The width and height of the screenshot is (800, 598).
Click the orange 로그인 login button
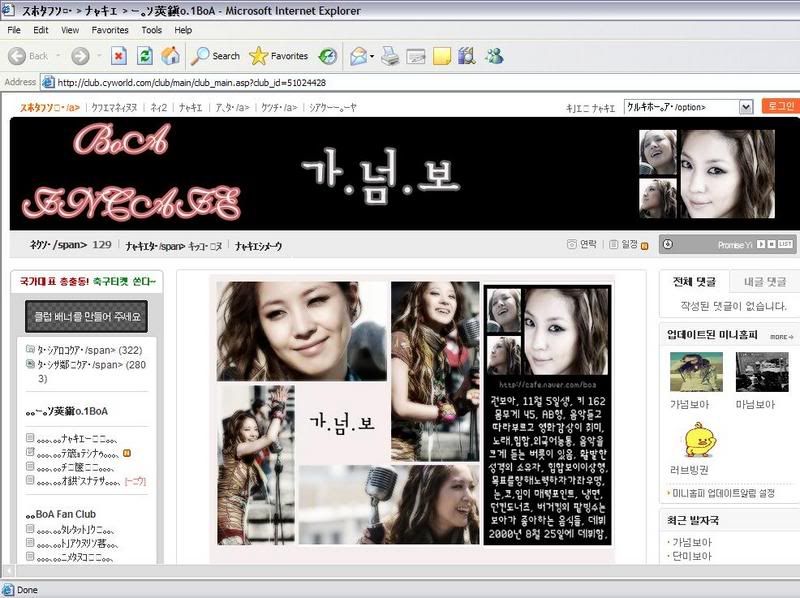781,106
